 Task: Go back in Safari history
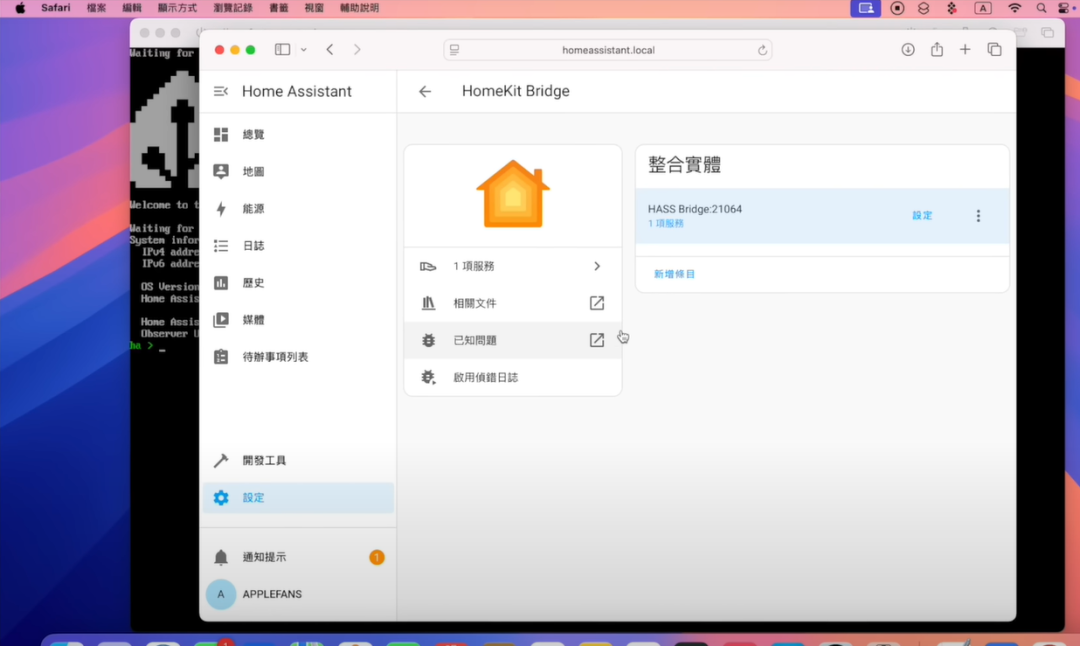point(330,50)
